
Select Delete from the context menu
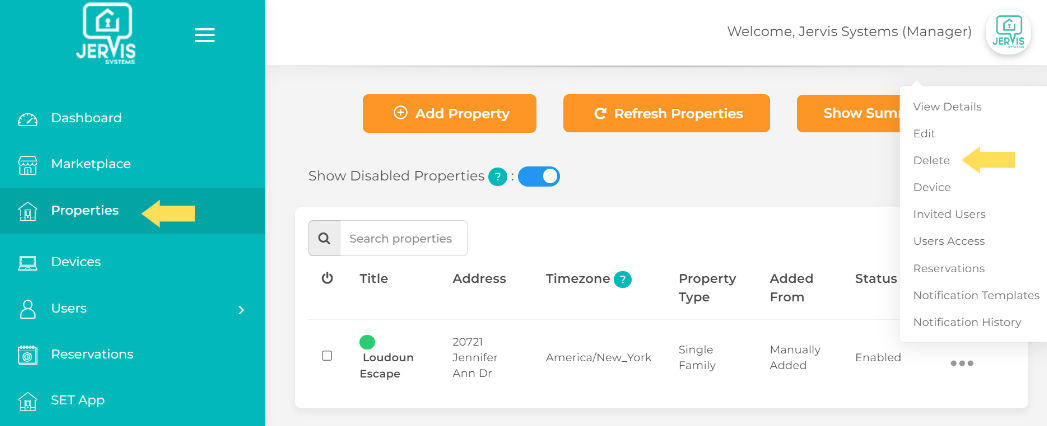click(931, 160)
